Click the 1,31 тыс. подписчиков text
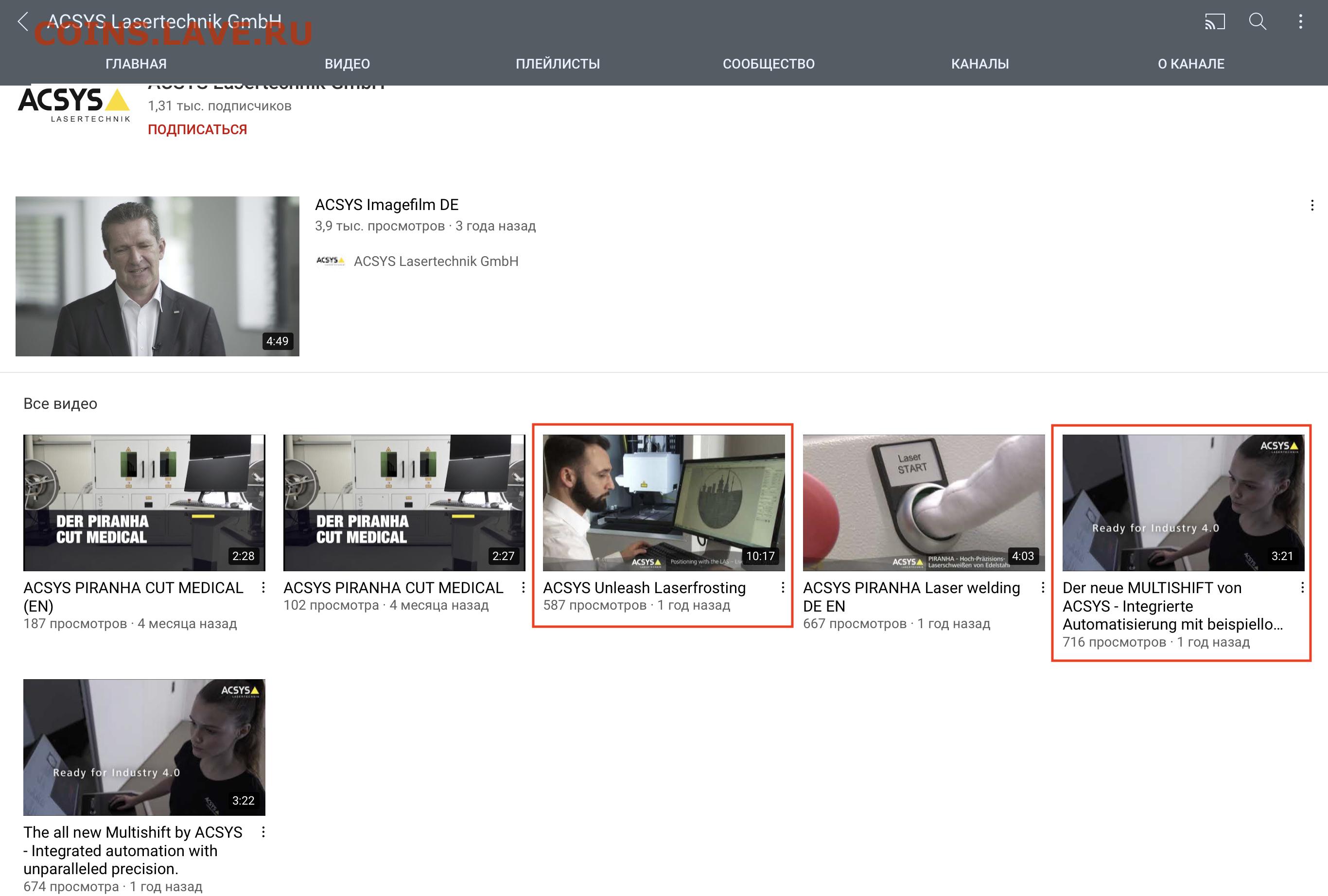 [219, 105]
